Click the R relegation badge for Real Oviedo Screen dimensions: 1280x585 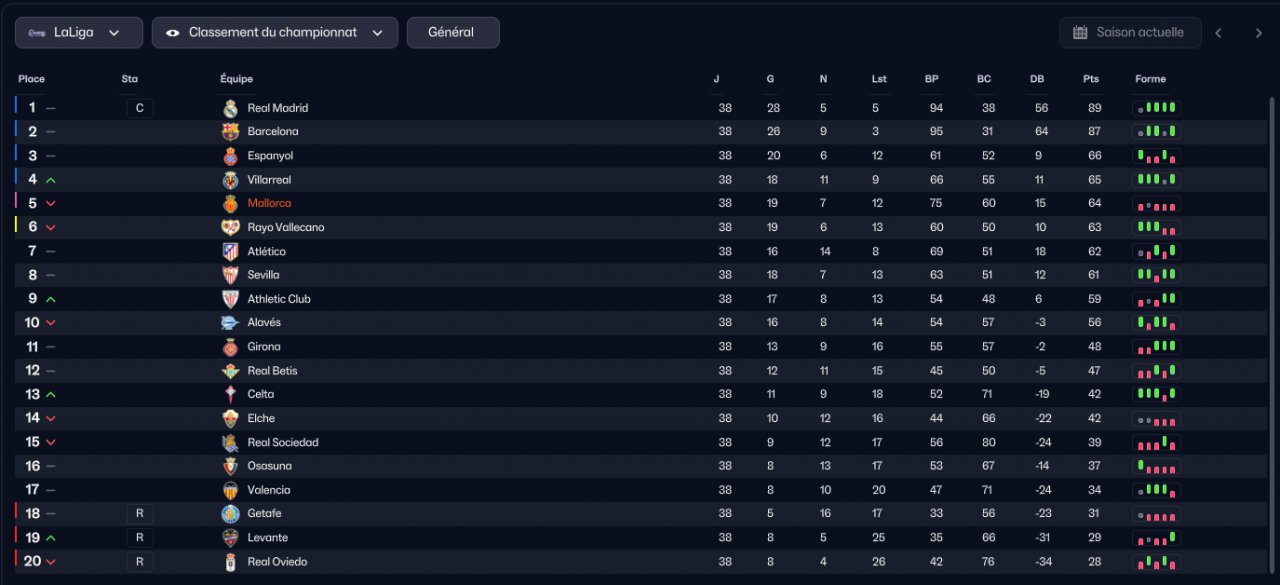140,562
